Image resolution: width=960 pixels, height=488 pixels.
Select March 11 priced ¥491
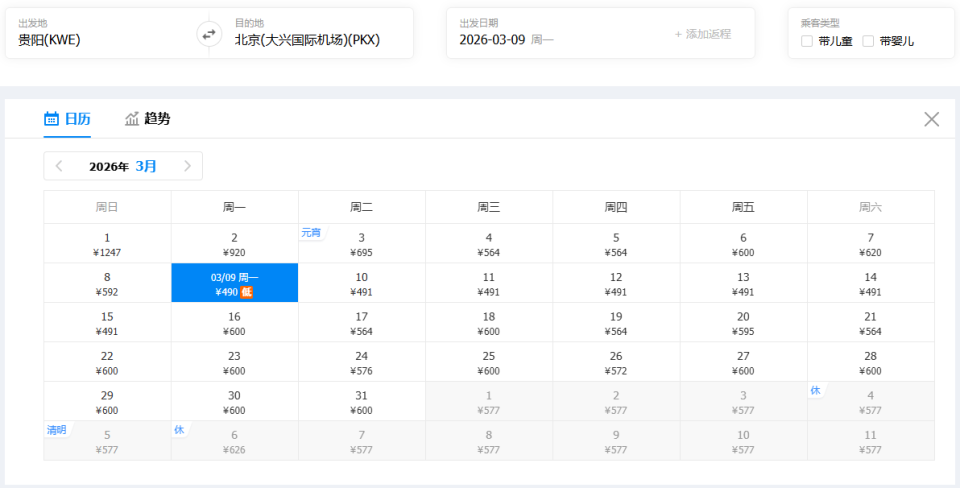tap(489, 283)
